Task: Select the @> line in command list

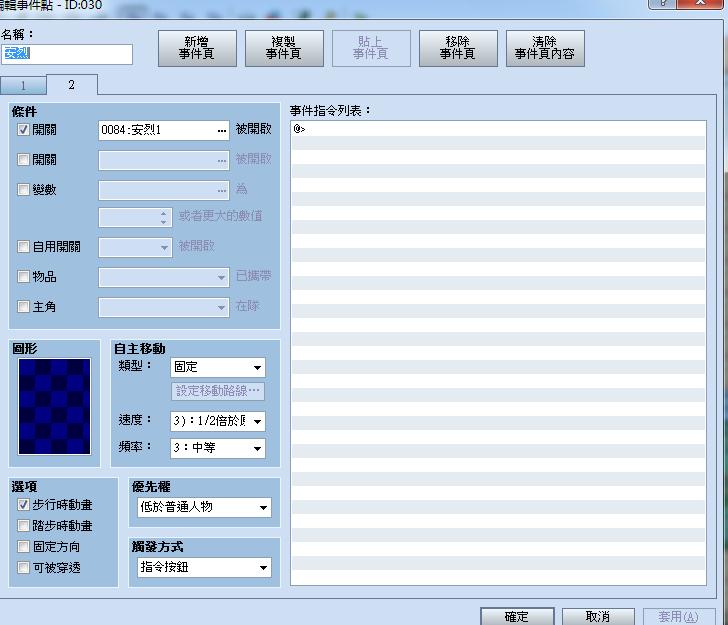Action: [x=498, y=129]
